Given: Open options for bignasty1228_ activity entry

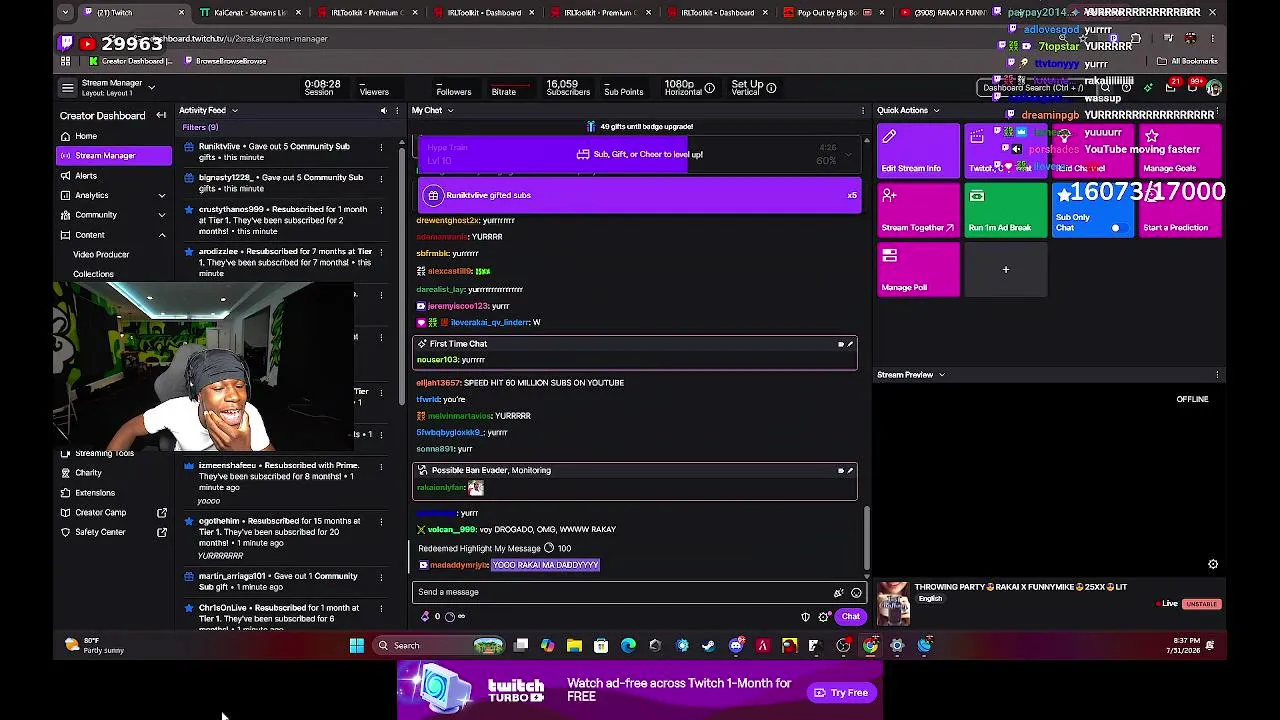Looking at the screenshot, I should tap(381, 178).
